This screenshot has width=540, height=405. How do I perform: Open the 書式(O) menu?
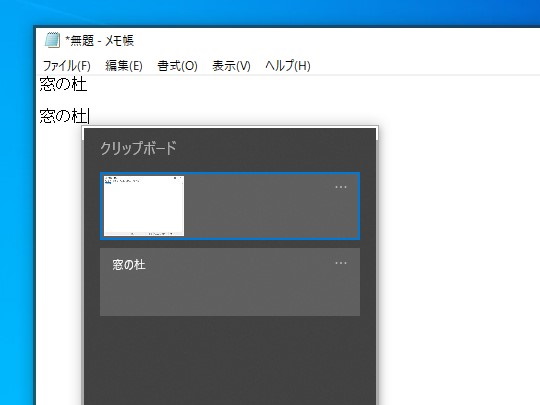(177, 65)
